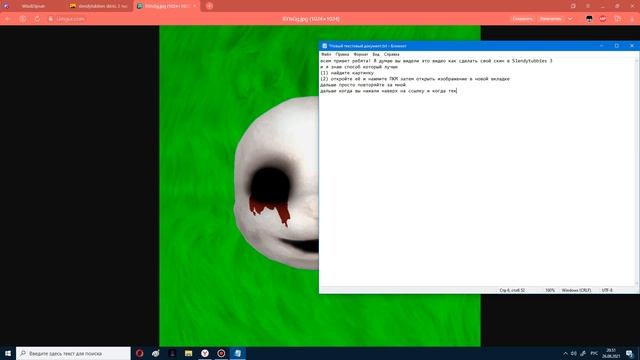Click the Notepad document icon in title bar
640x360 pixels.
(324, 46)
